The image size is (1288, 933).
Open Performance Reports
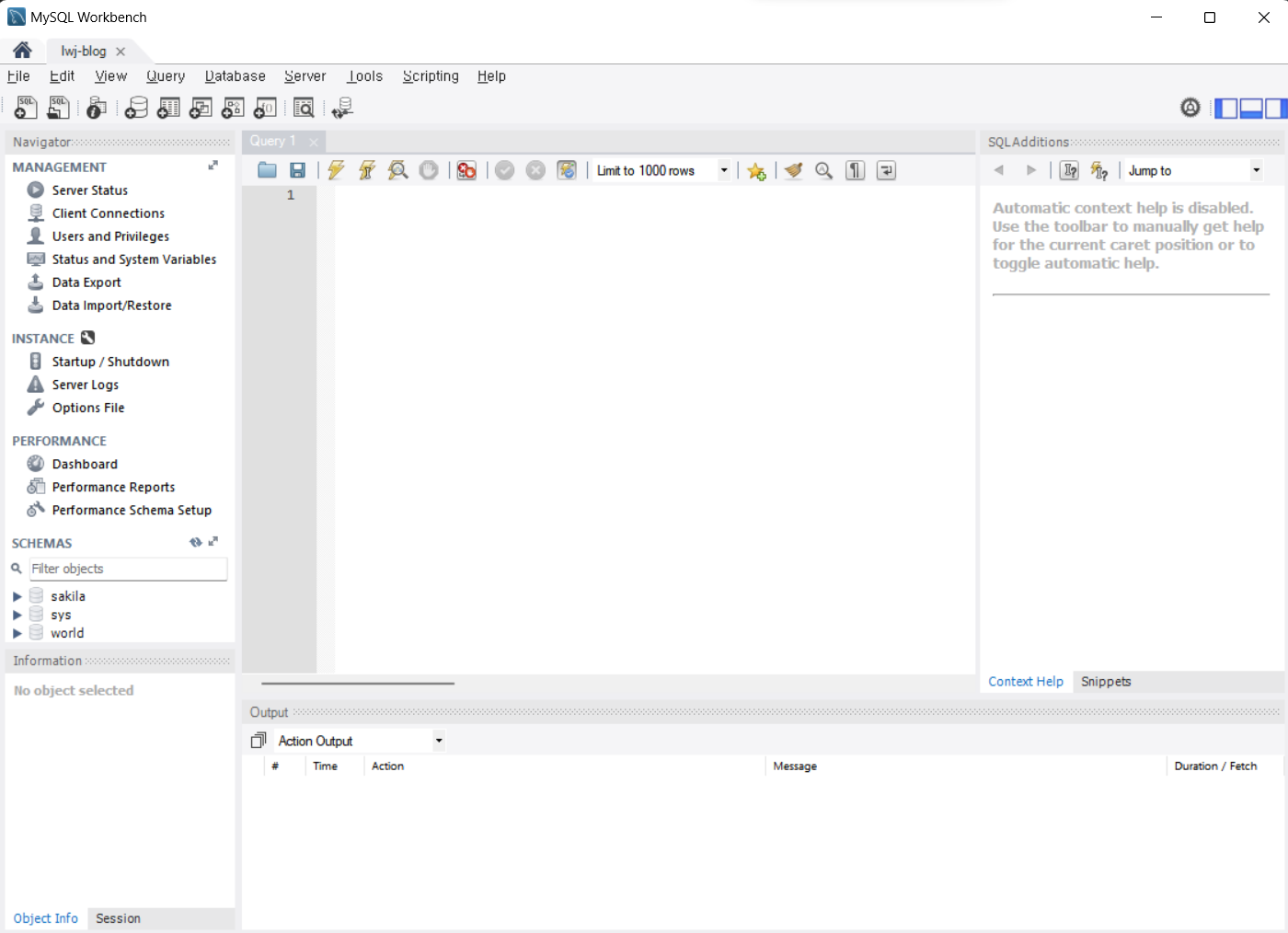(113, 488)
